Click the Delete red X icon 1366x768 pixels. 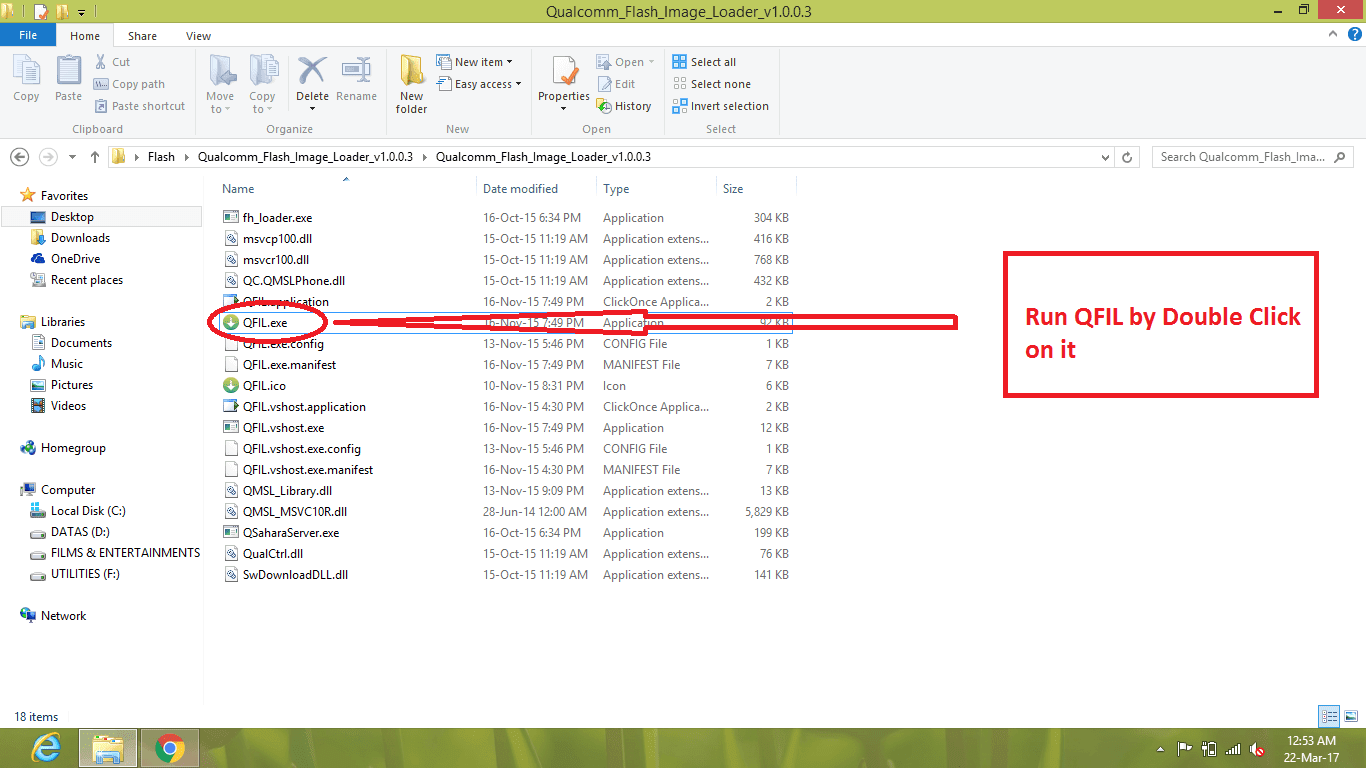312,72
